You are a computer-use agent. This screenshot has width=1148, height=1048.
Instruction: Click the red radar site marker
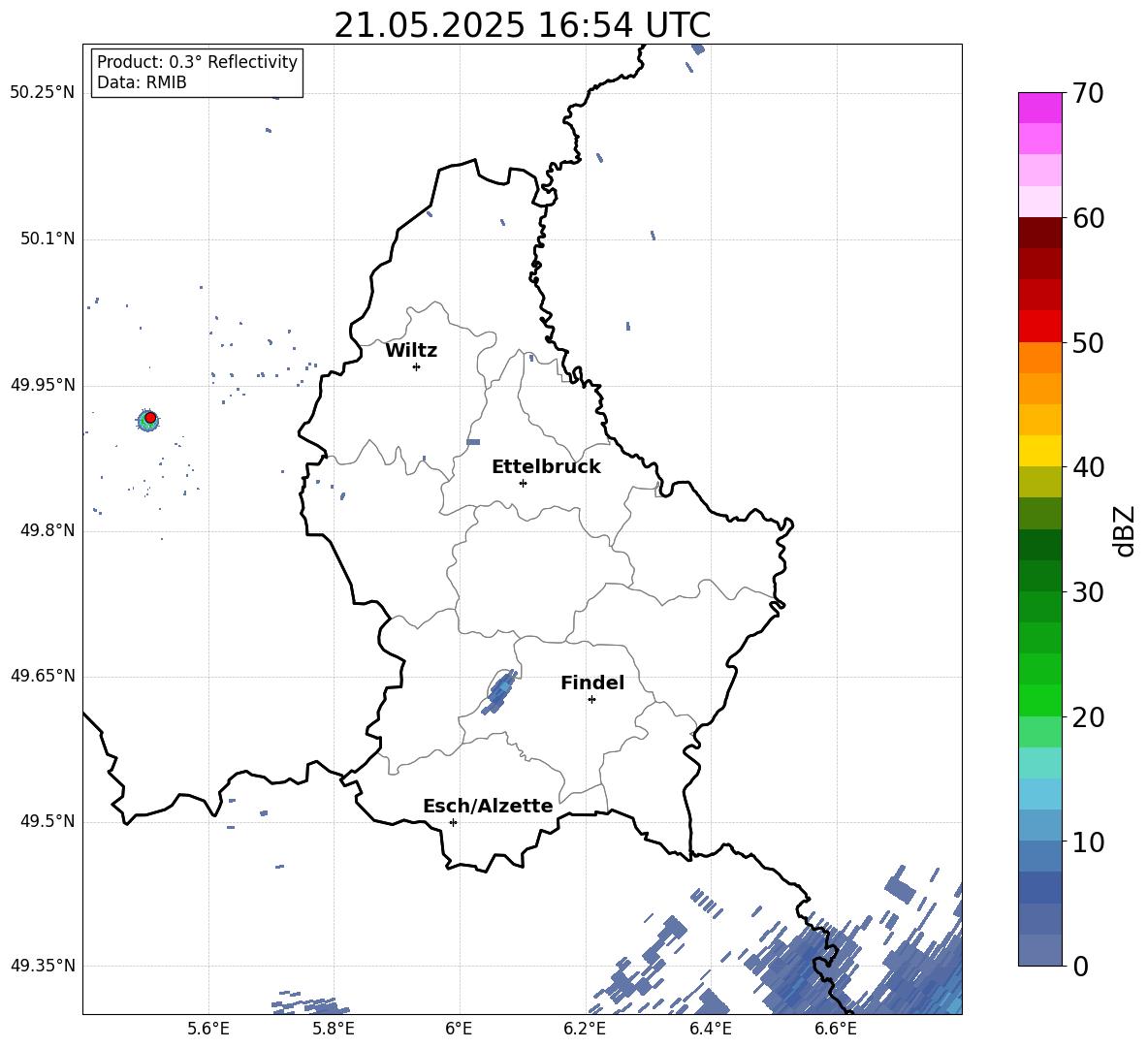(150, 418)
